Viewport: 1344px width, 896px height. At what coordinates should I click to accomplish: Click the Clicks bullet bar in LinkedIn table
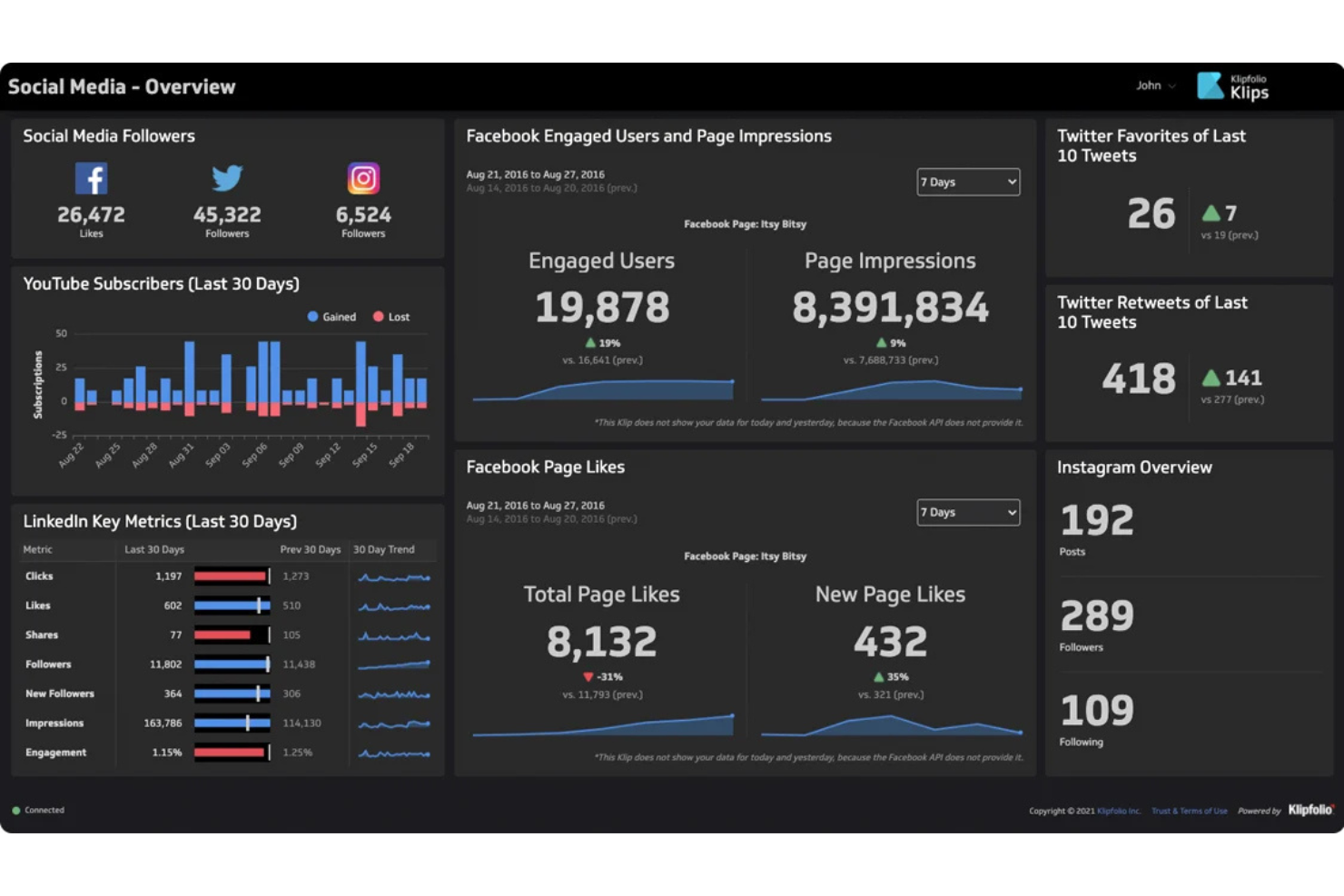click(x=232, y=576)
